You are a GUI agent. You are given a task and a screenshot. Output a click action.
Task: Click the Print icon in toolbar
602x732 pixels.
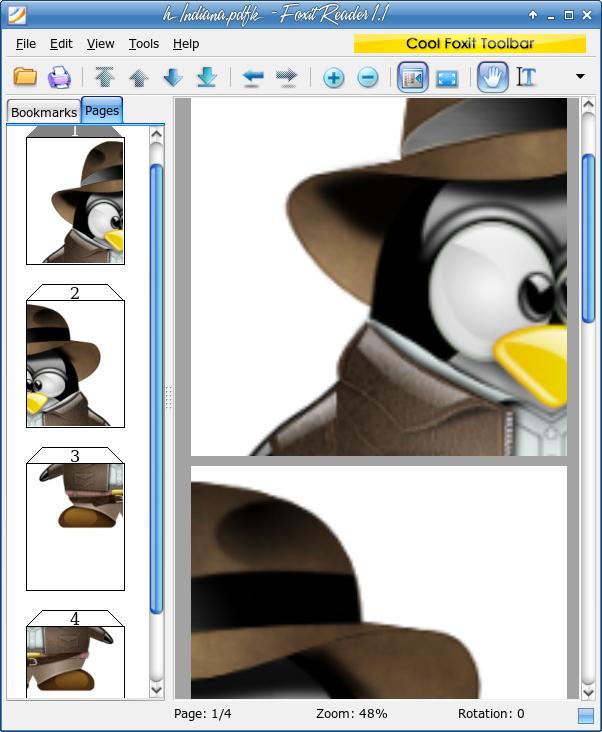59,77
